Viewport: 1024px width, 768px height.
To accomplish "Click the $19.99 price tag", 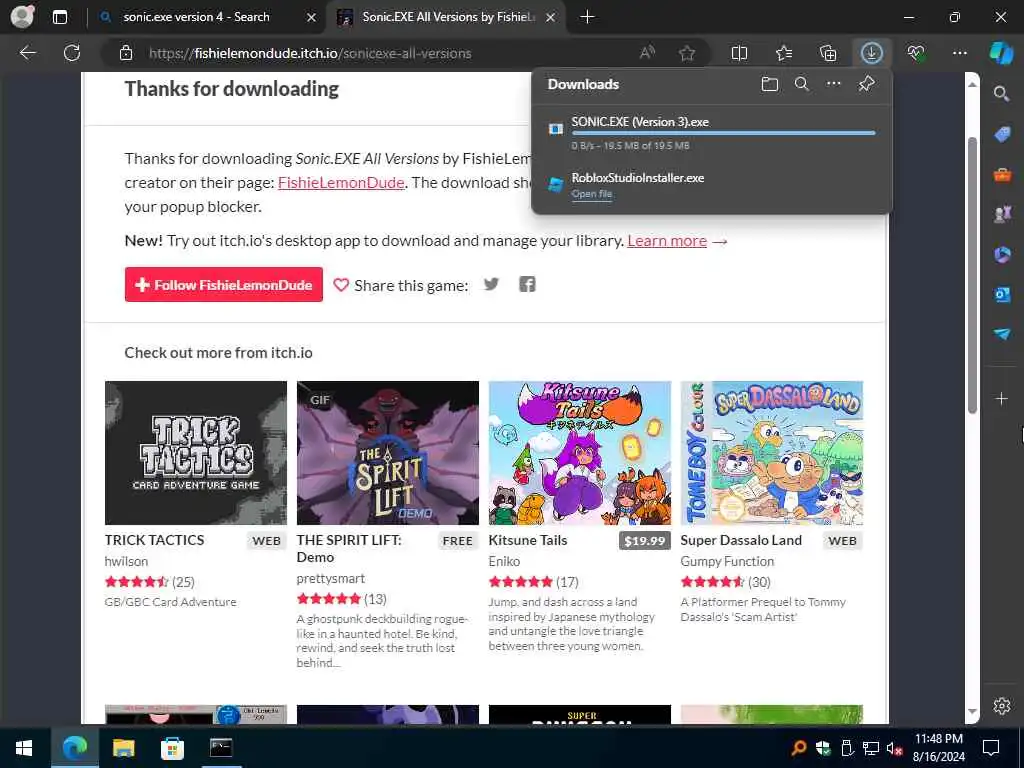I will [x=645, y=541].
